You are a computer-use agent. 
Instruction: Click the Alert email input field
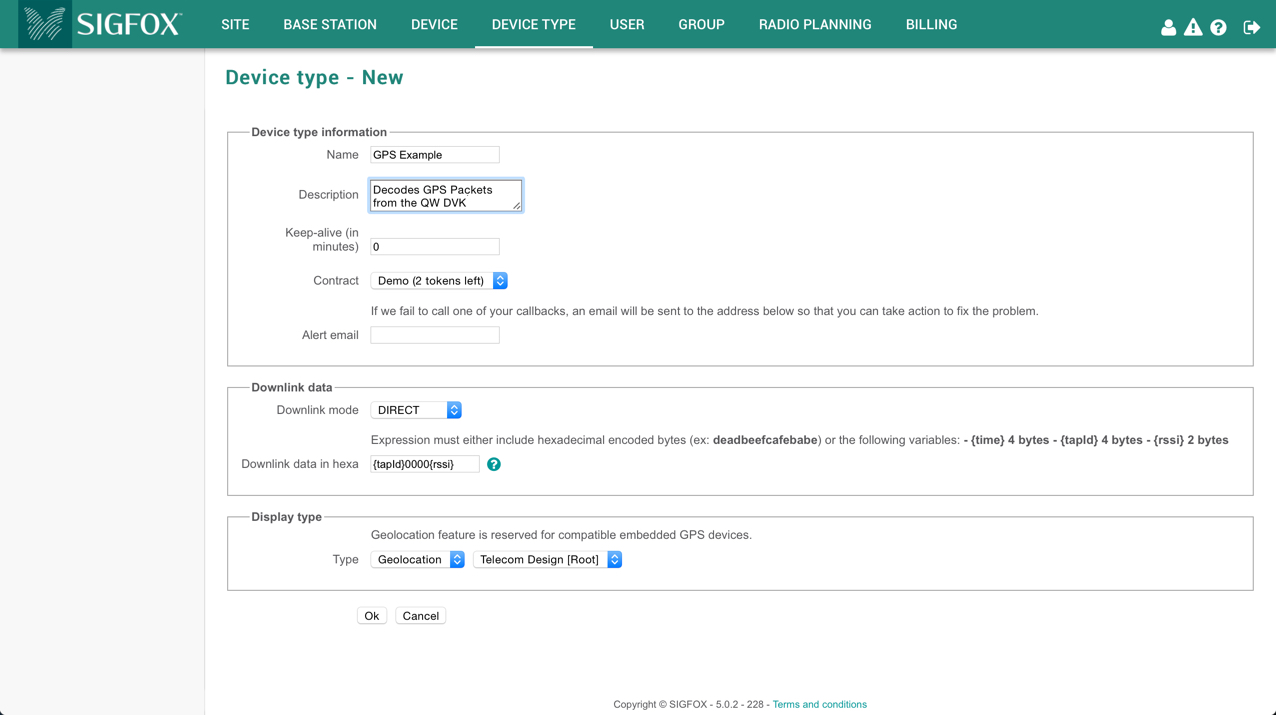(x=435, y=335)
